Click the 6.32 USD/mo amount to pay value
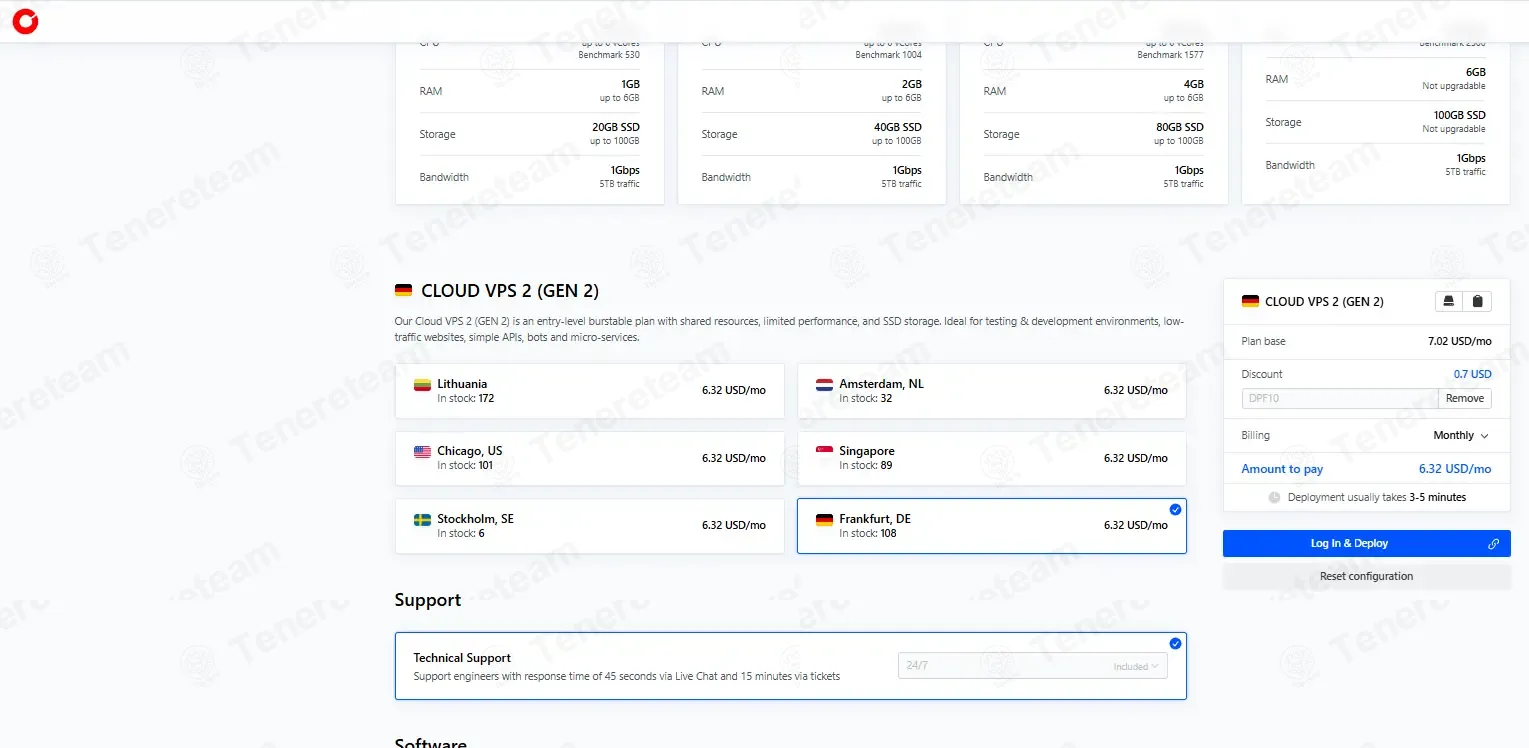Screen dimensions: 1529x748 (x=1455, y=469)
